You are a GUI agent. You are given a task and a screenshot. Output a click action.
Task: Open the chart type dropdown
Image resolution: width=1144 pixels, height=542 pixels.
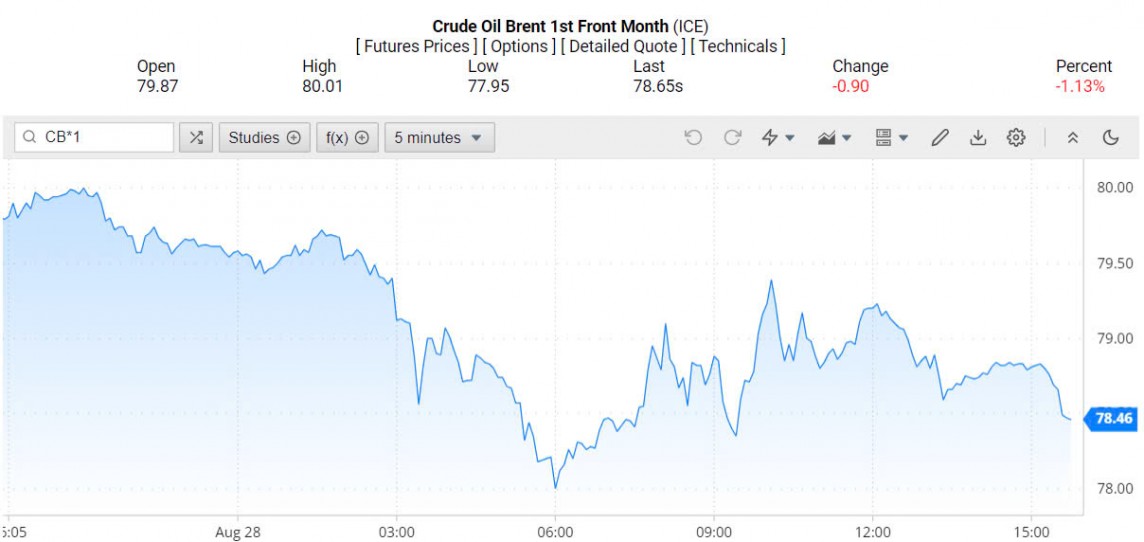[x=834, y=138]
